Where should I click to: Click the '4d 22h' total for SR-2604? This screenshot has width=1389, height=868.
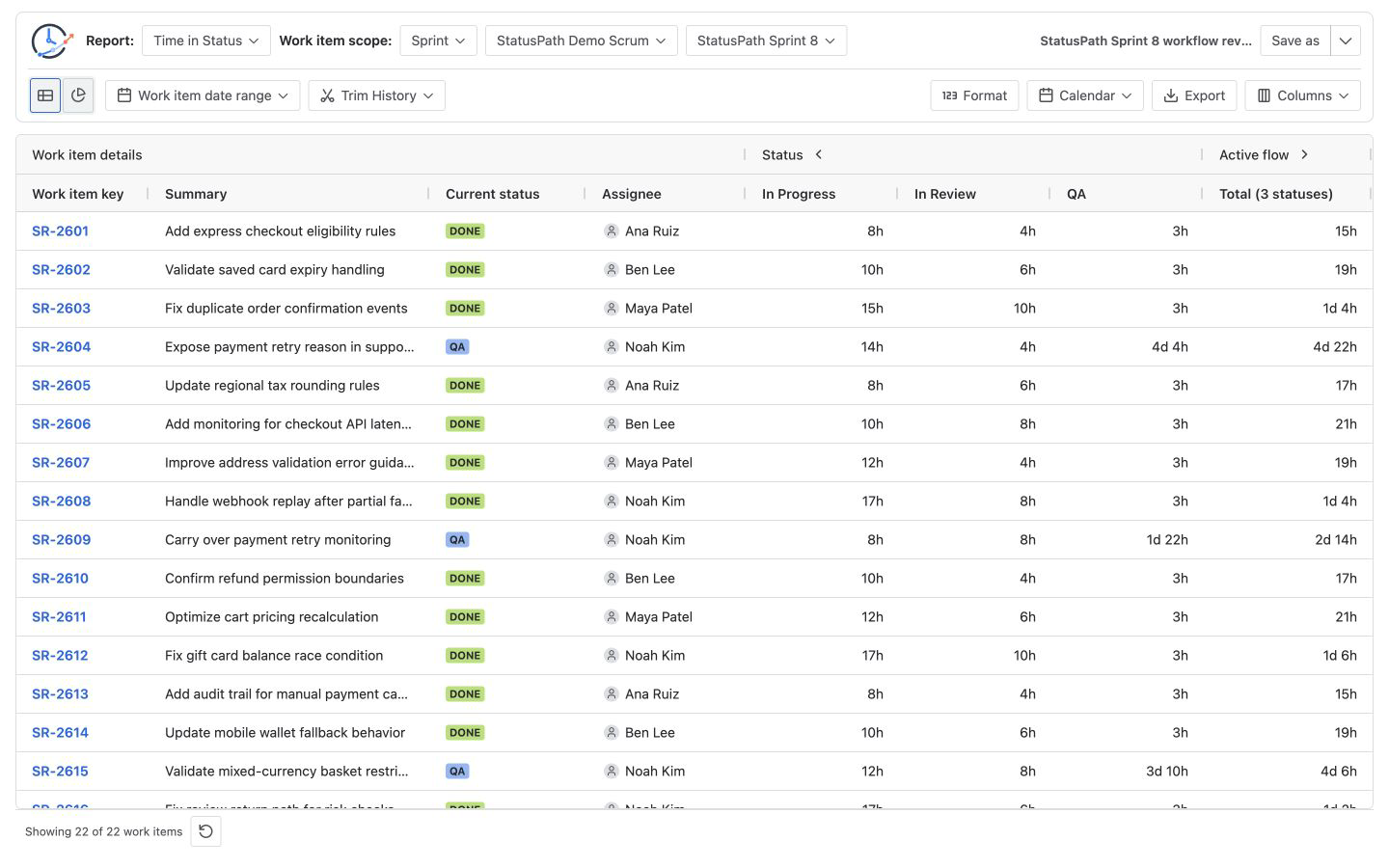(x=1335, y=347)
